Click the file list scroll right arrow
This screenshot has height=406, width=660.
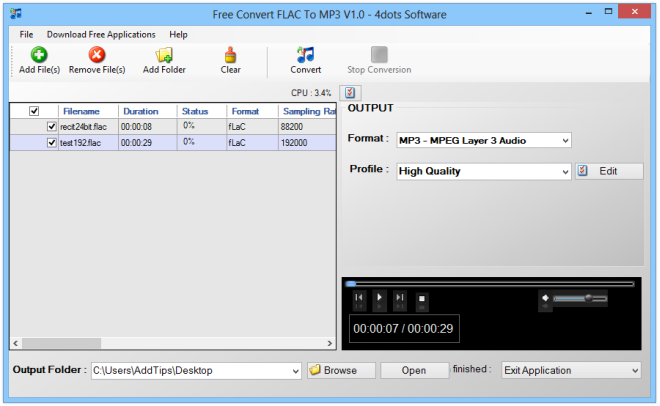click(330, 343)
